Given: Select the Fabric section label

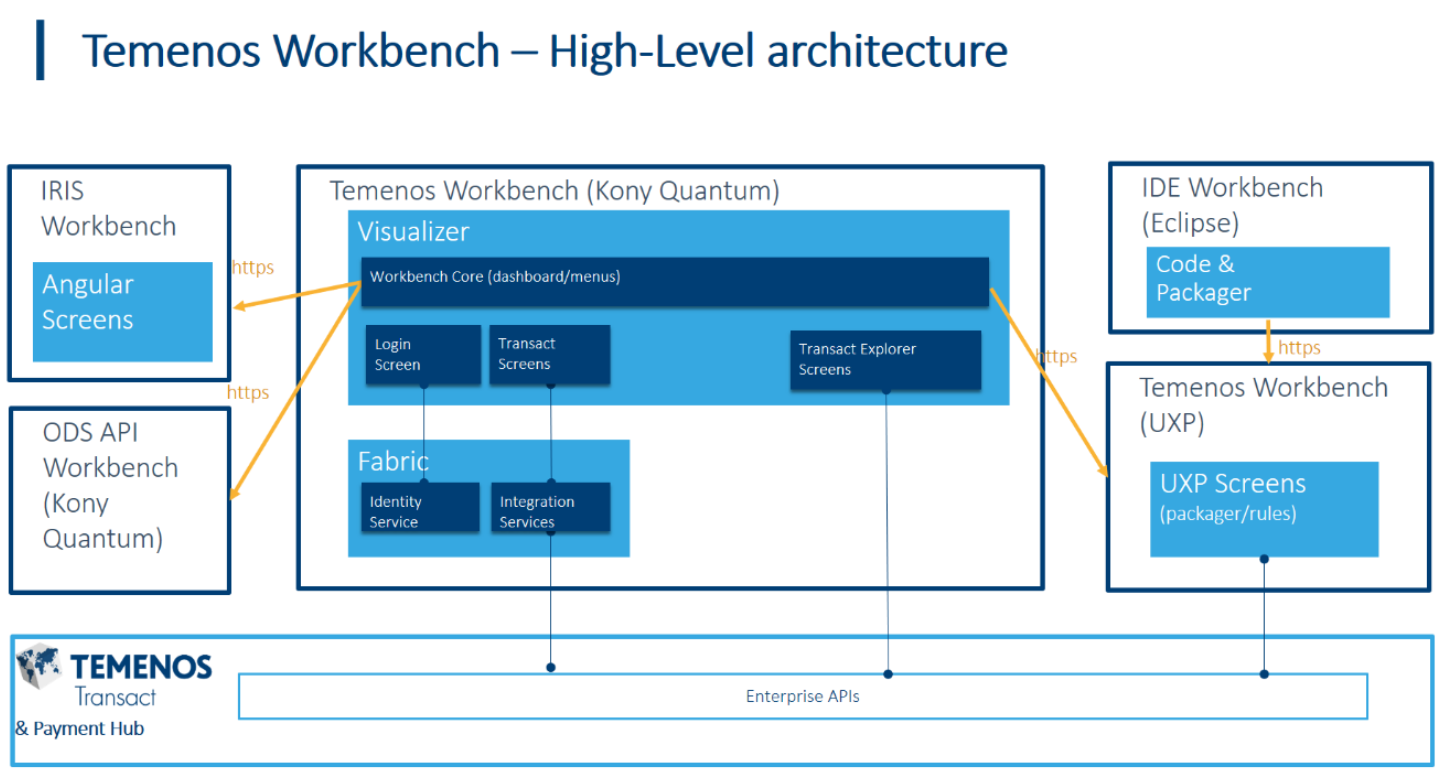Looking at the screenshot, I should [x=393, y=461].
